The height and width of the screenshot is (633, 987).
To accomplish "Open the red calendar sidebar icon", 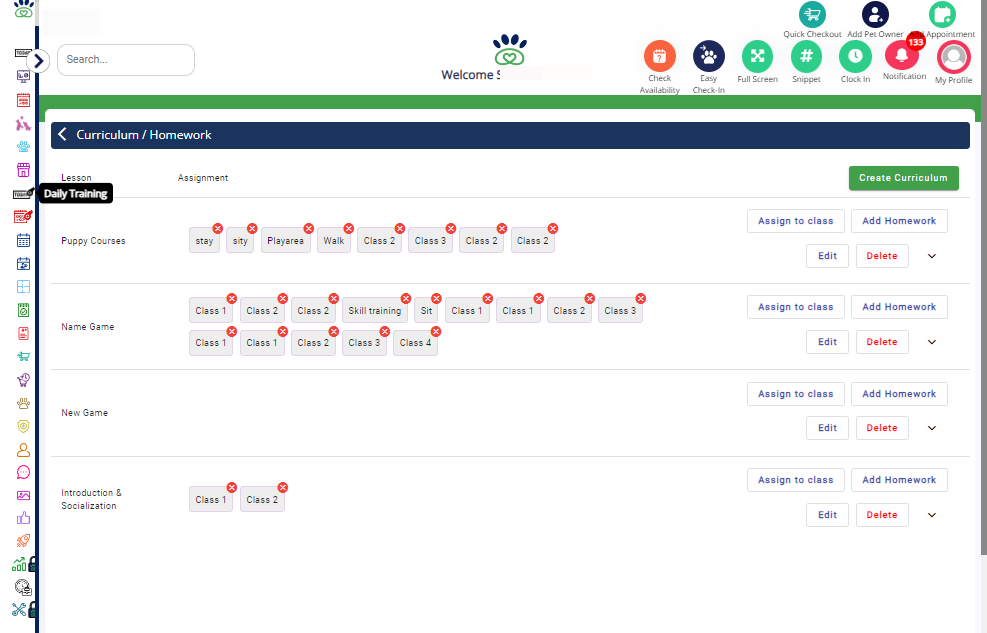I will tap(23, 99).
